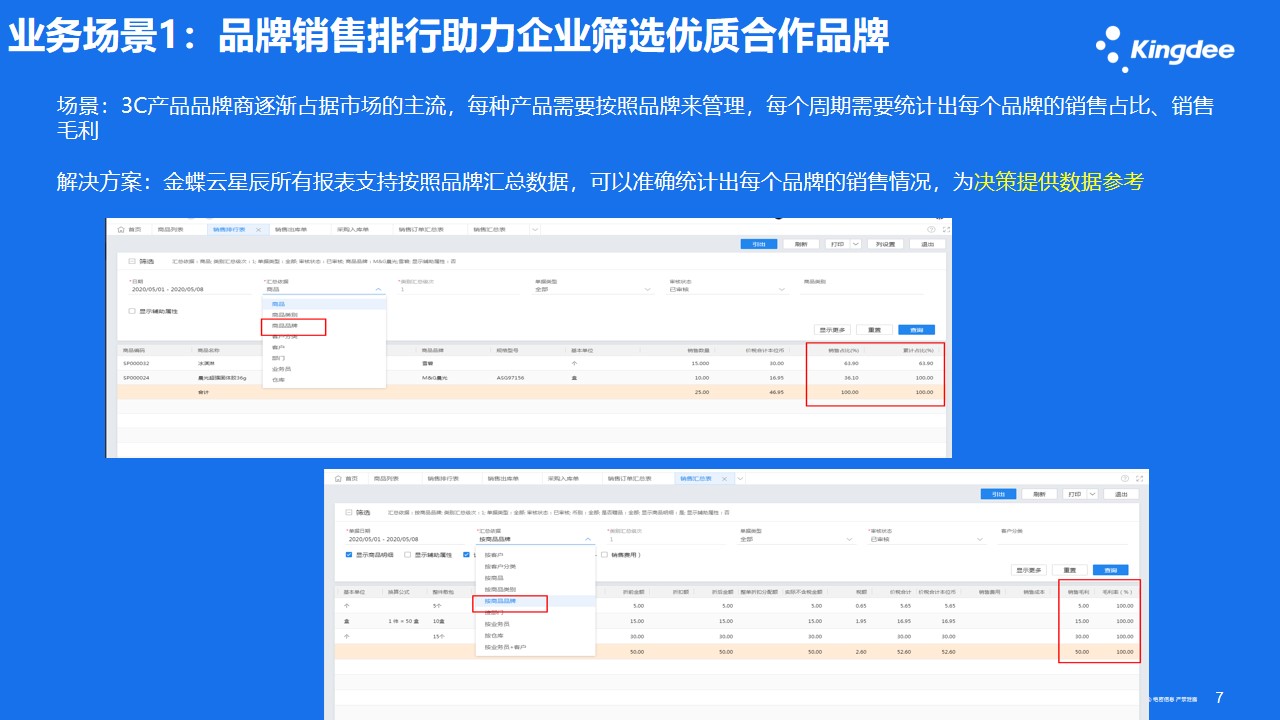Click 显示更多 in the 销售排行表 window
Screen dimensions: 1280x720
(832, 330)
